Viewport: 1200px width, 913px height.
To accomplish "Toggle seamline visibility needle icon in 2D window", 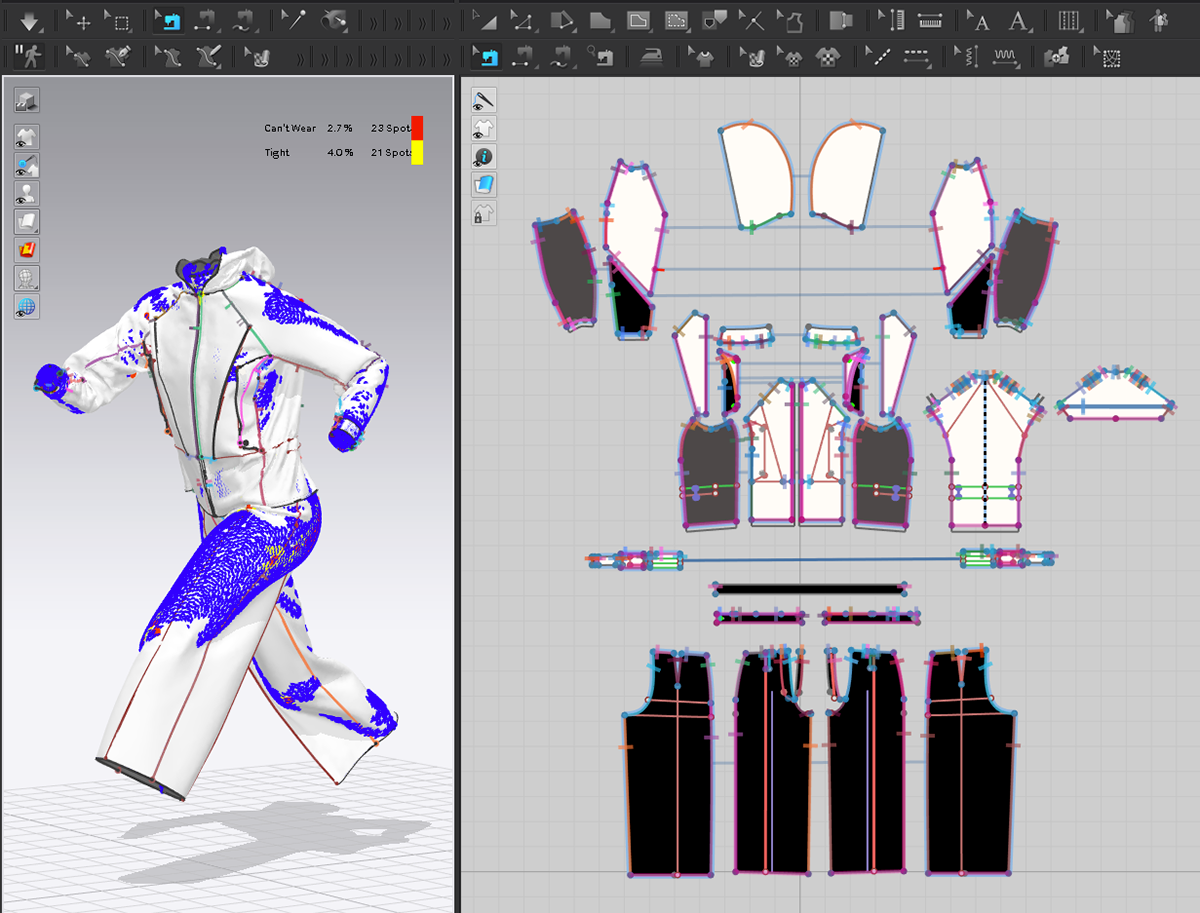I will pos(484,100).
